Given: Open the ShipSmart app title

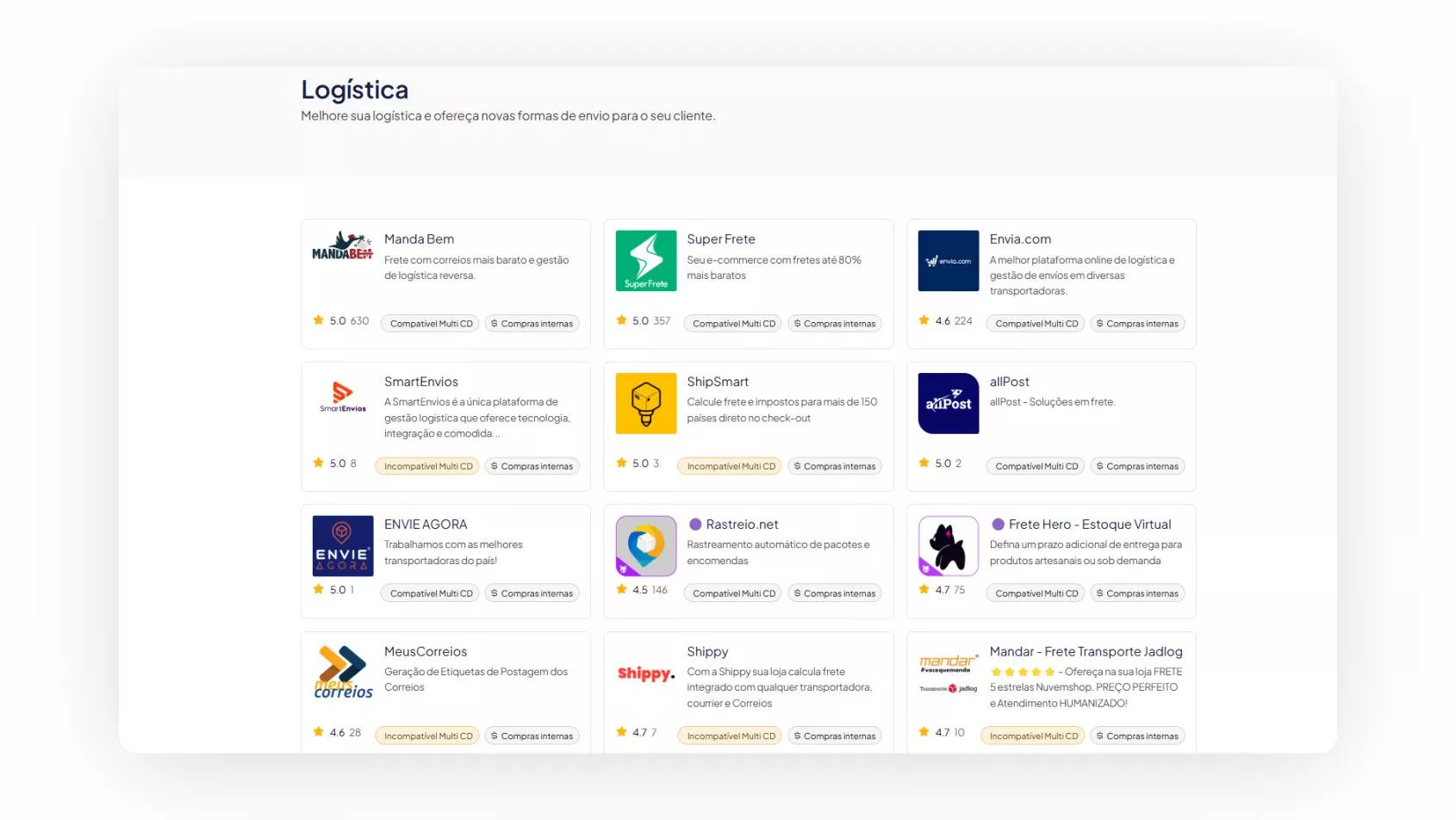Looking at the screenshot, I should click(718, 382).
